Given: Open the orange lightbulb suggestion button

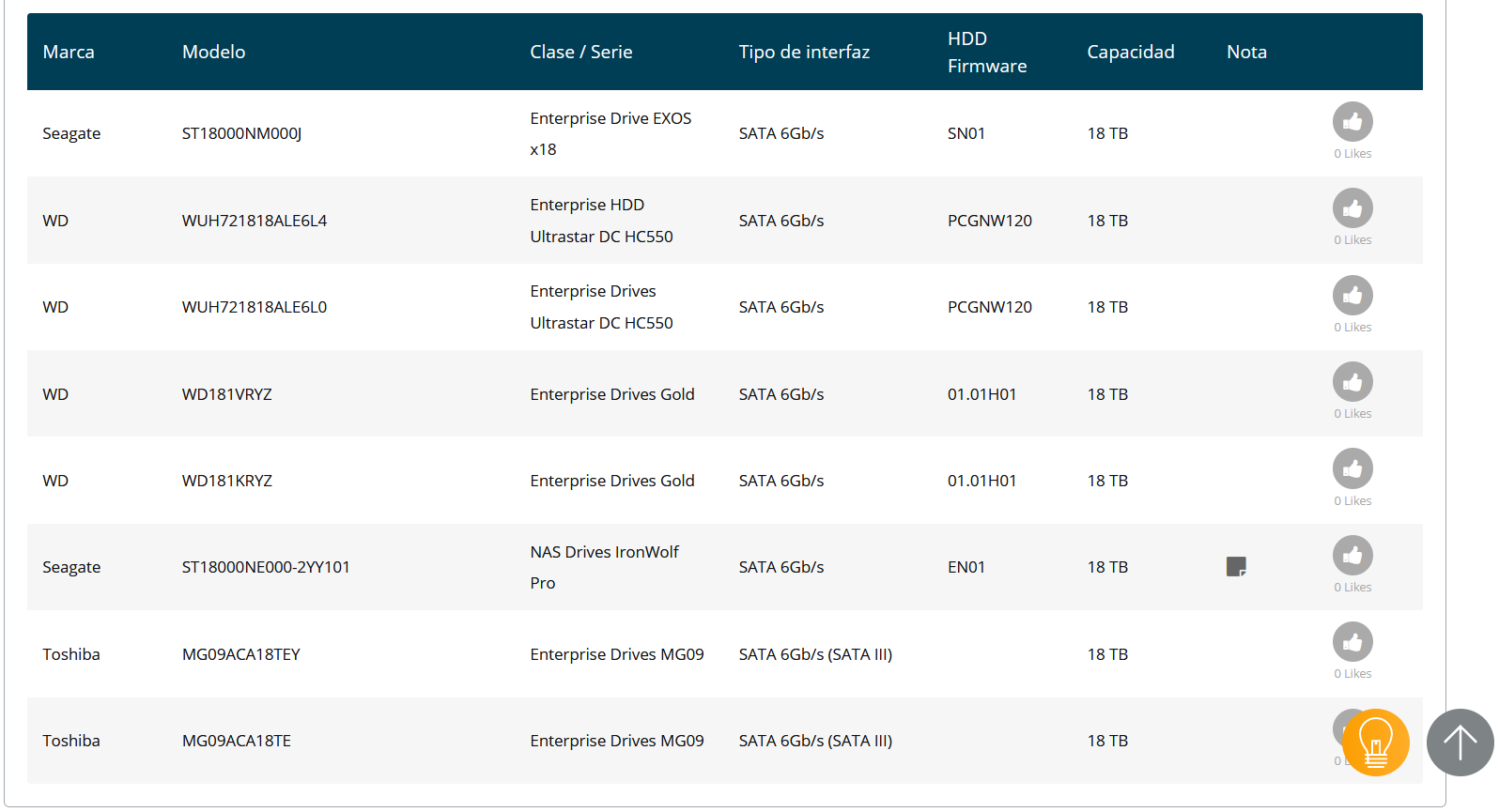Looking at the screenshot, I should pyautogui.click(x=1376, y=743).
